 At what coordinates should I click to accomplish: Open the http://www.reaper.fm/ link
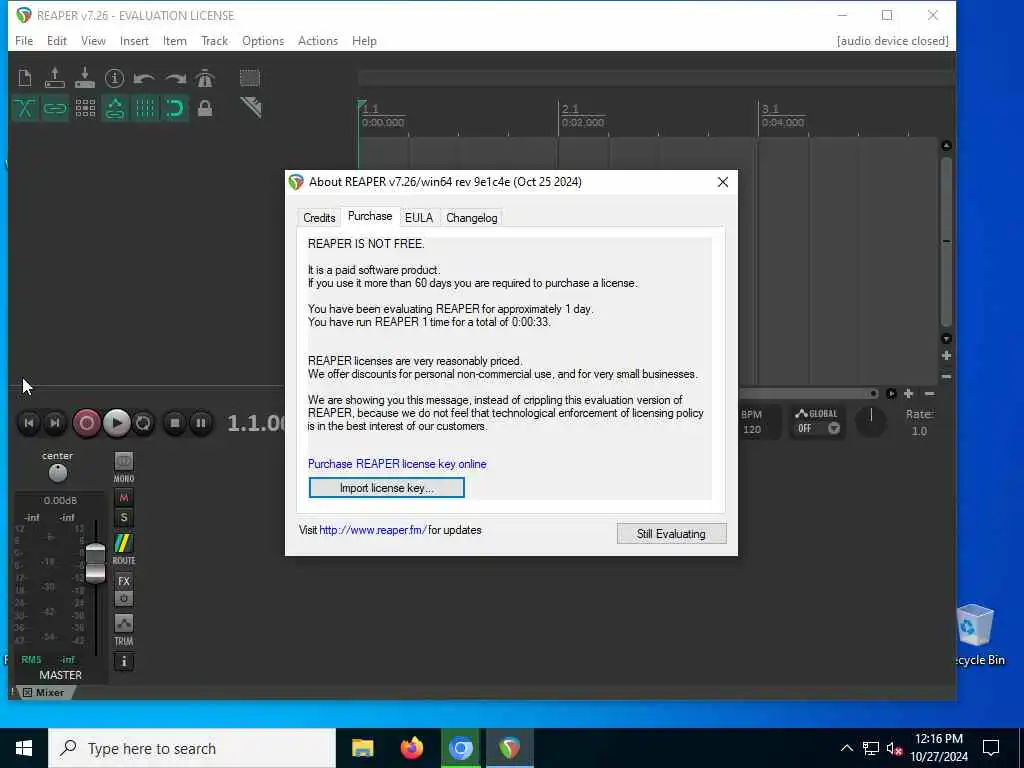click(373, 530)
